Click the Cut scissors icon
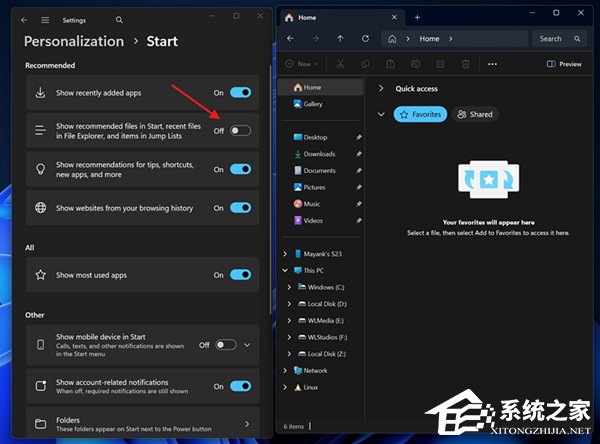600x444 pixels. click(x=340, y=64)
